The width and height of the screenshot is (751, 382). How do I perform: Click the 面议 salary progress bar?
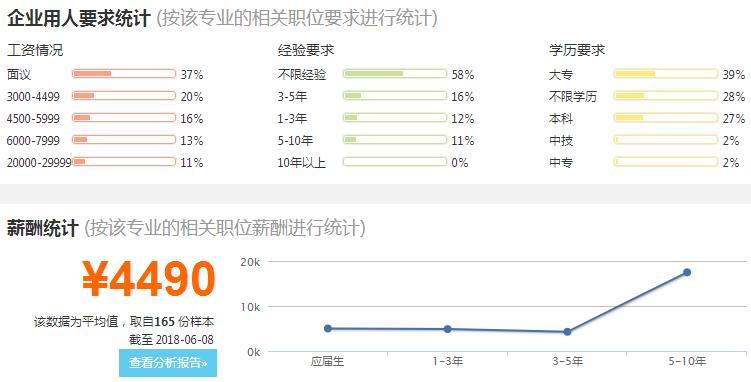[124, 74]
